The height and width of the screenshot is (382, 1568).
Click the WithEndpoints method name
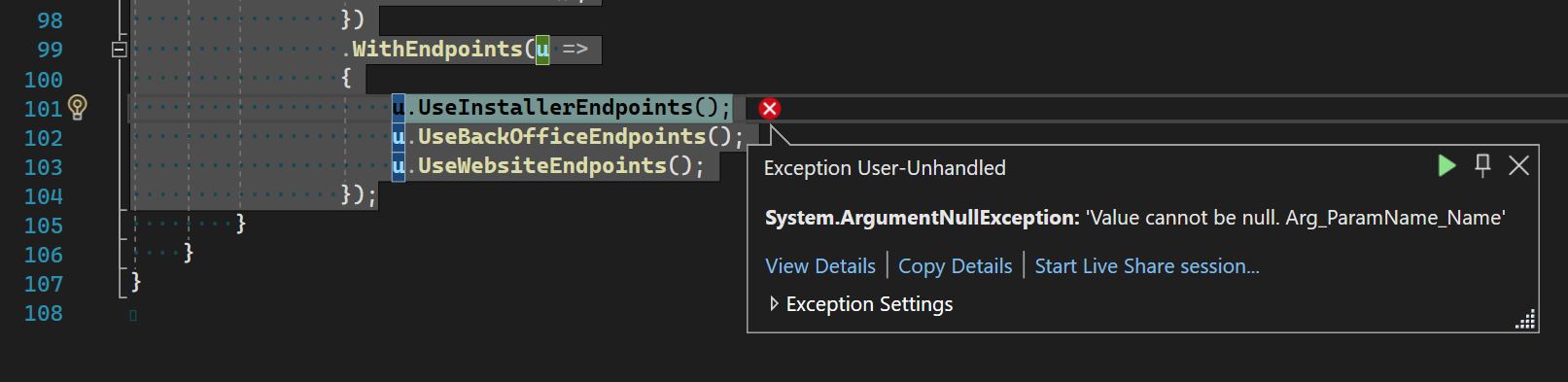coord(437,49)
